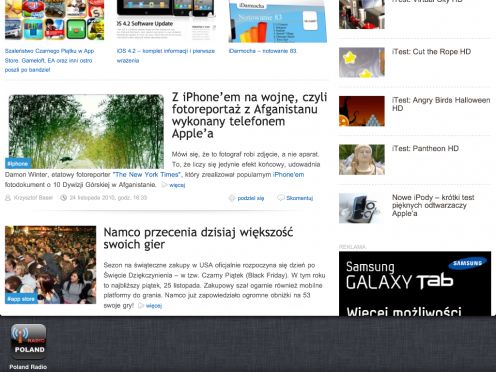Open the iPod photo thumbnail
496x372 pixels.
(x=362, y=208)
